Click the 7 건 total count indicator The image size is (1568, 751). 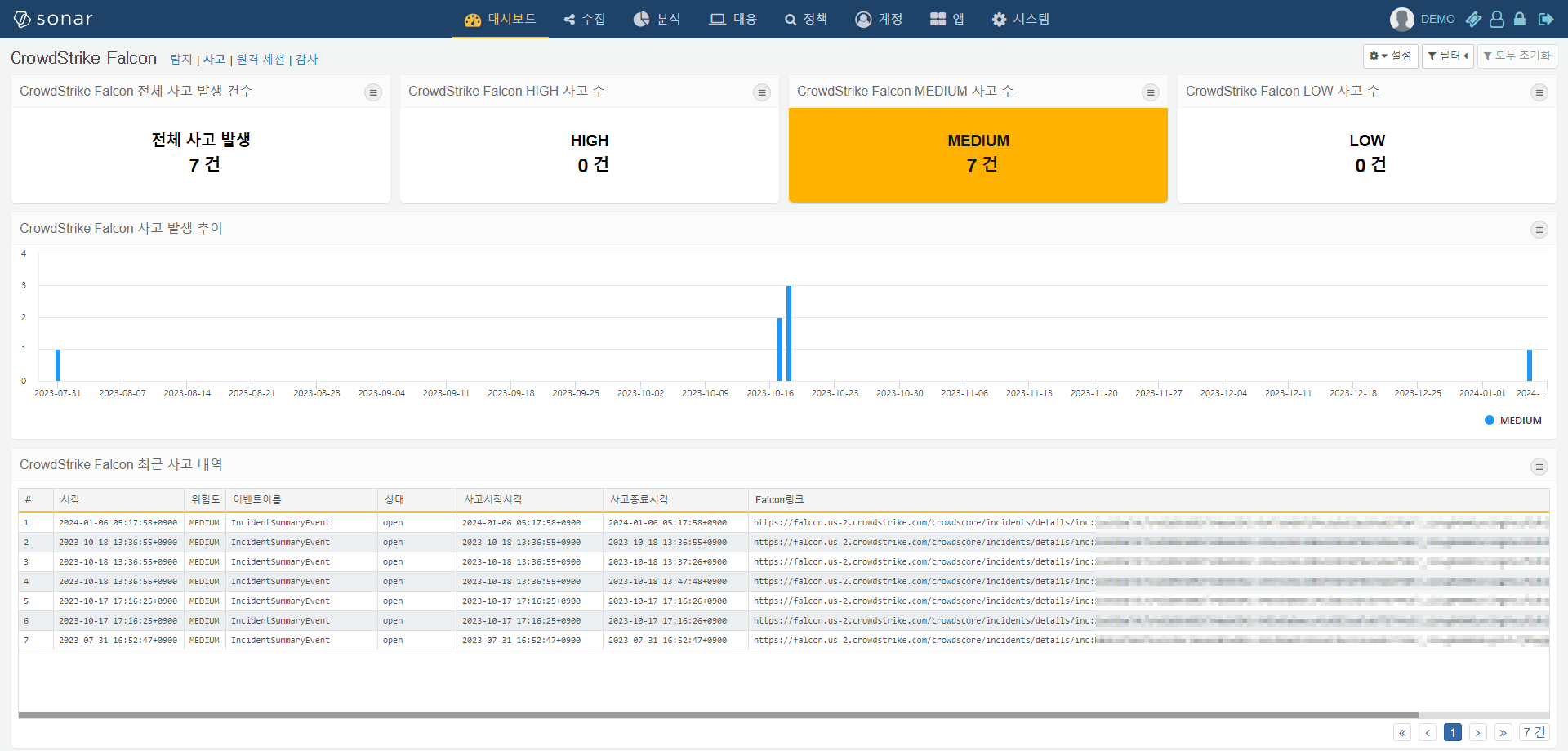(x=1535, y=732)
